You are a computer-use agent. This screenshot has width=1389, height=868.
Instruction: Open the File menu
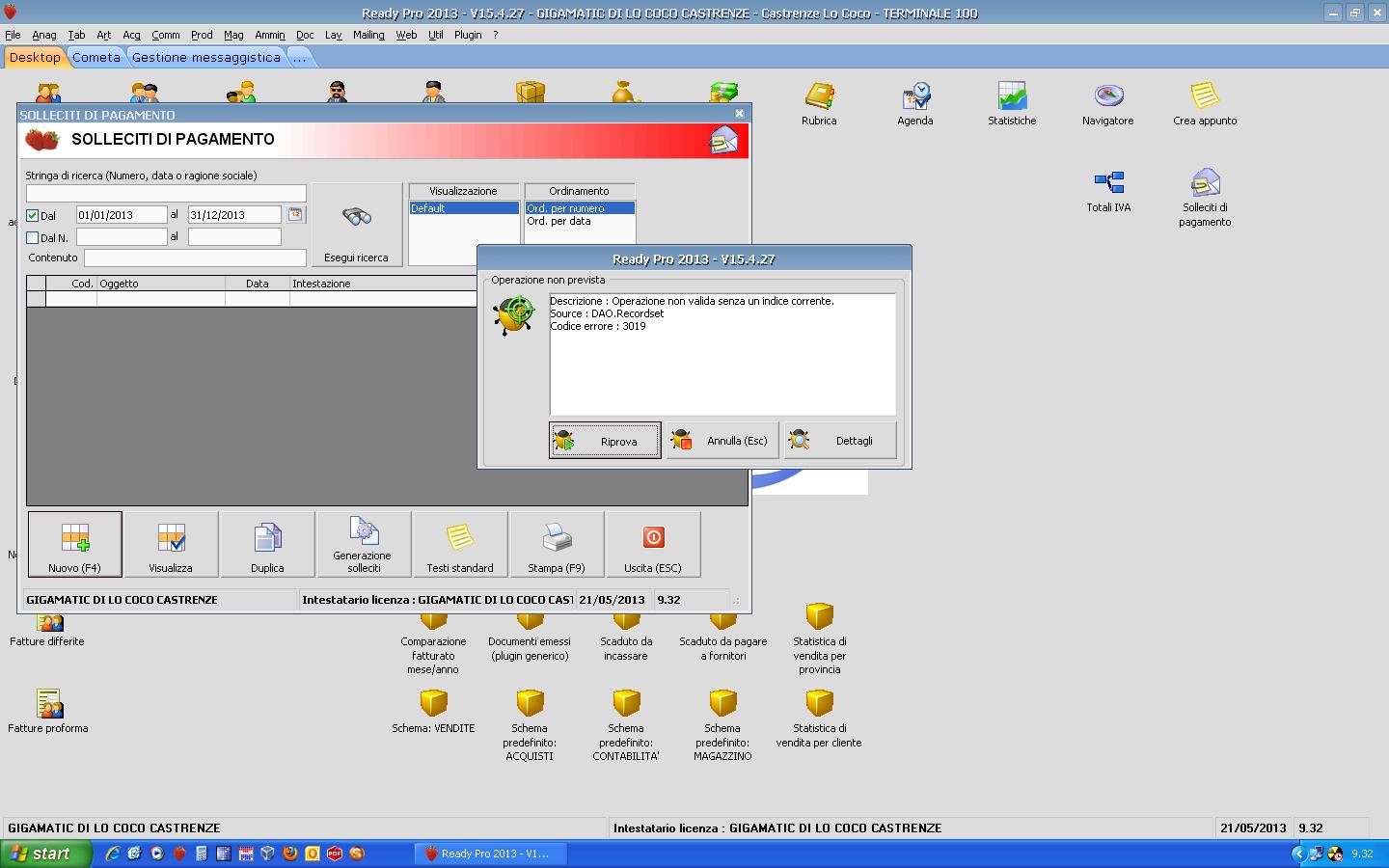pyautogui.click(x=13, y=35)
